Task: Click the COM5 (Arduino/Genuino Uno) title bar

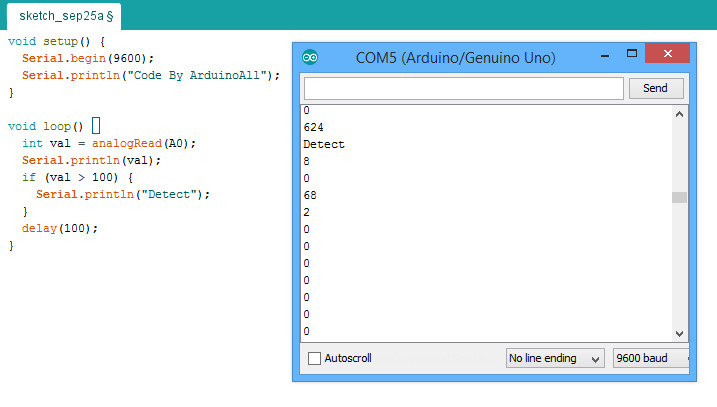Action: tap(455, 58)
